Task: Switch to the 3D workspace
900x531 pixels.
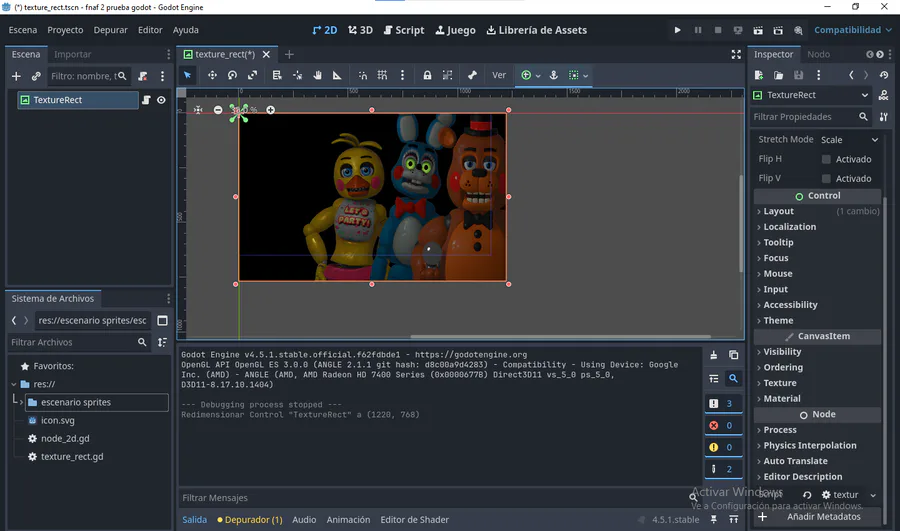Action: (360, 30)
